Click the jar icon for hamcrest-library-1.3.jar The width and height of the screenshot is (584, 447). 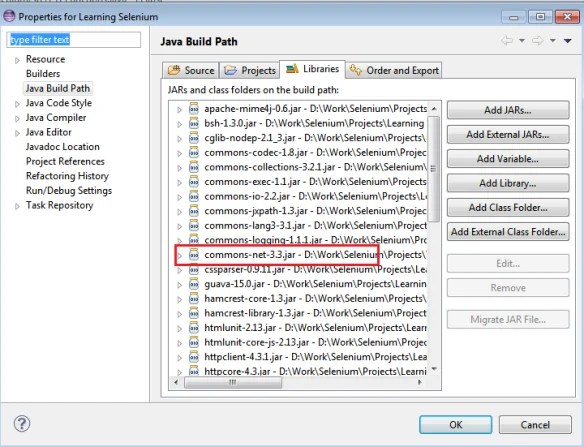tap(194, 313)
